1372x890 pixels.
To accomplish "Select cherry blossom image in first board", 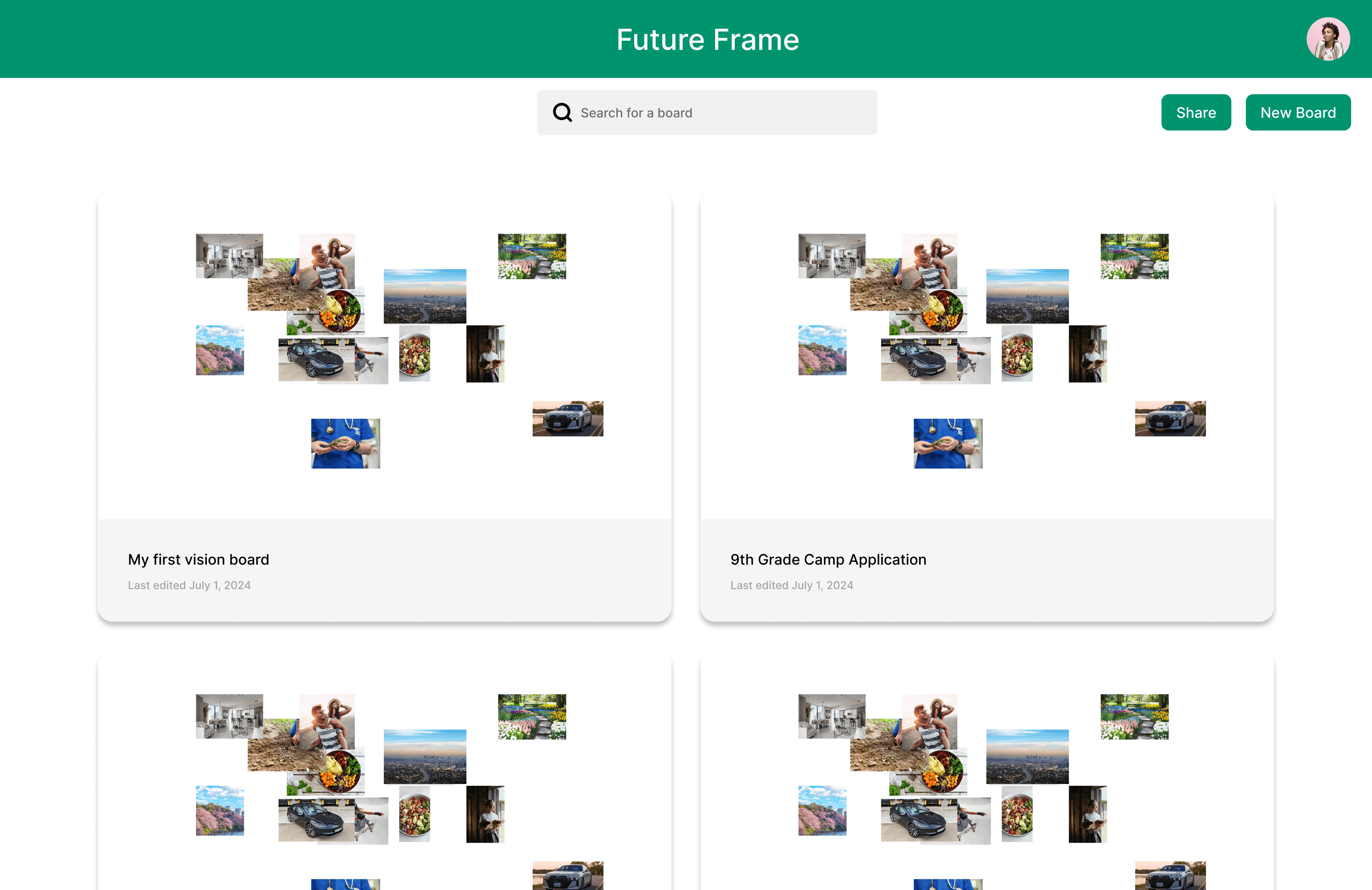I will pos(220,350).
